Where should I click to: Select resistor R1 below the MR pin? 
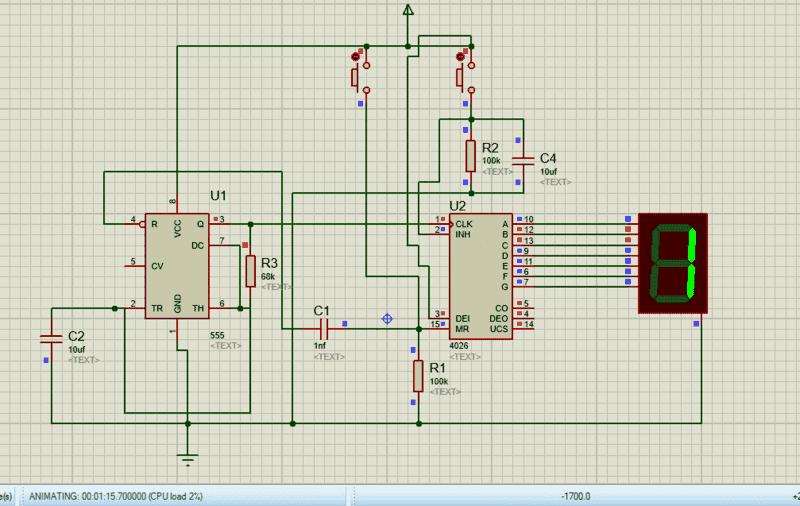[x=419, y=376]
